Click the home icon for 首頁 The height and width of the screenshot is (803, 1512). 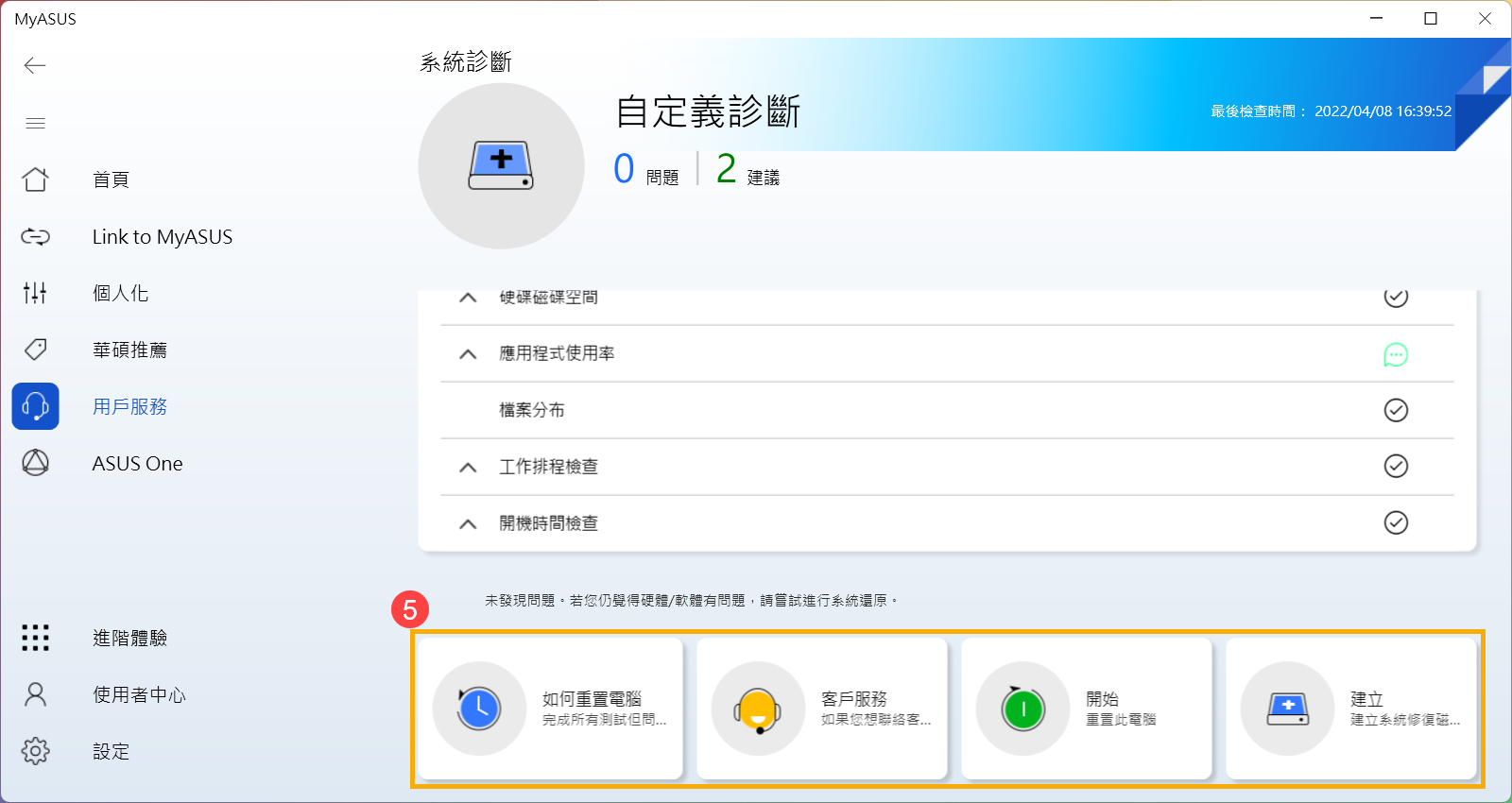(35, 179)
